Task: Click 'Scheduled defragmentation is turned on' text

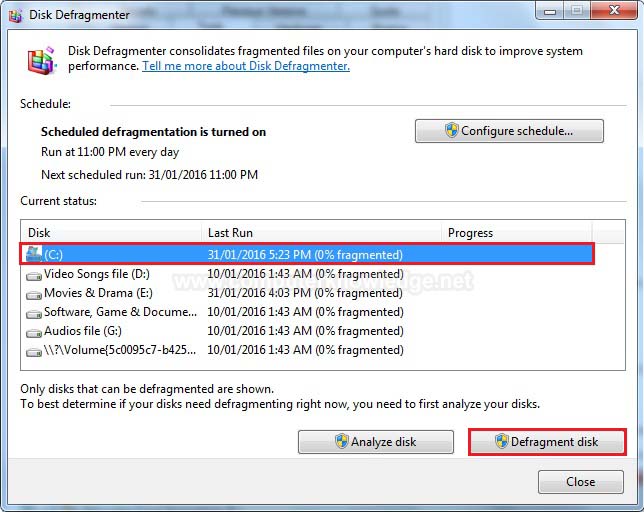Action: click(x=153, y=132)
